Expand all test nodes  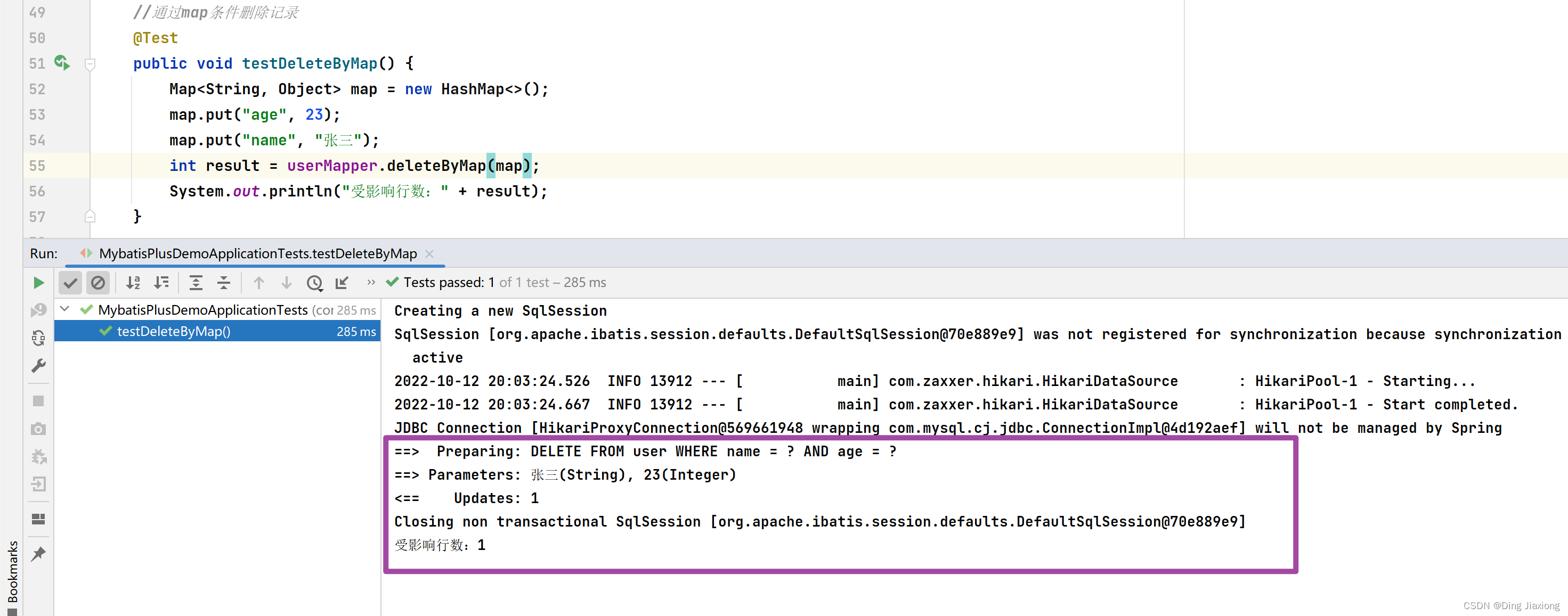coord(196,283)
